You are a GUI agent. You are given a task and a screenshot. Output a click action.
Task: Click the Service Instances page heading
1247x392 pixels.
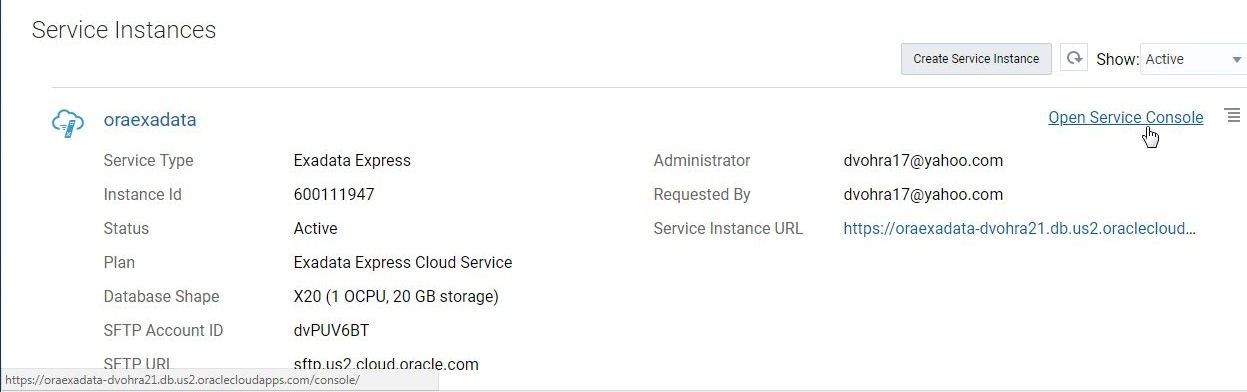coord(124,30)
